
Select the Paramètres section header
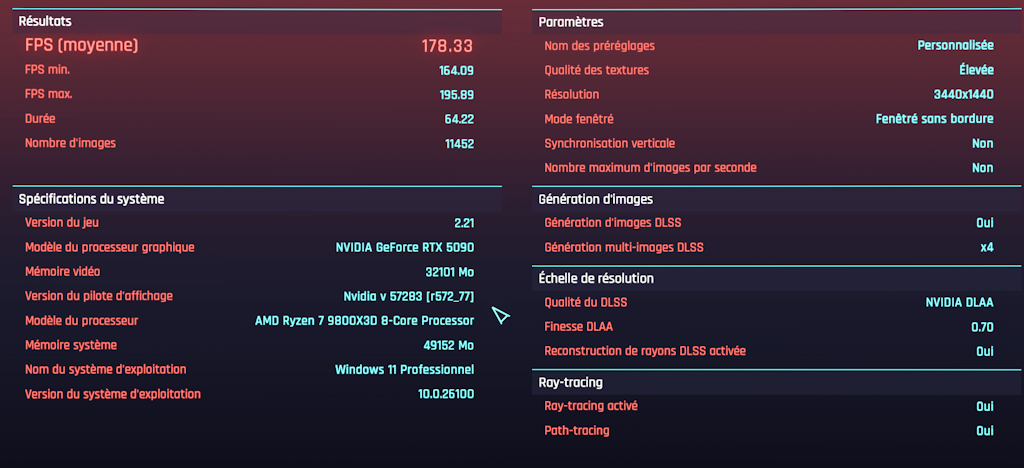(571, 22)
